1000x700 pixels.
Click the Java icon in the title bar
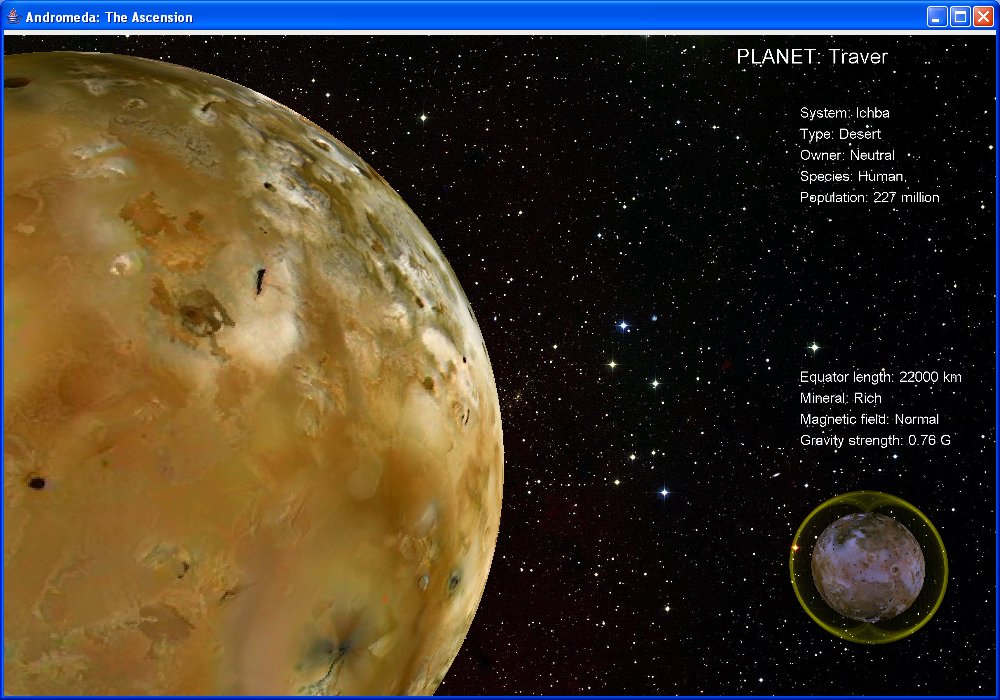(13, 17)
